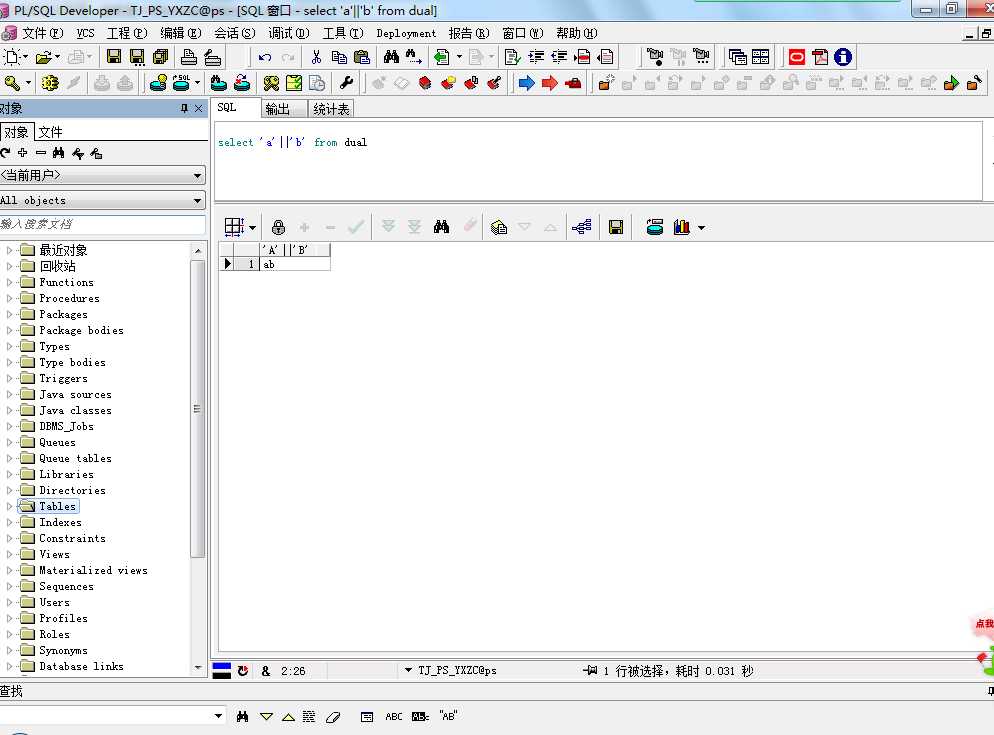
Task: Click the Rollback red arrow icon
Action: pyautogui.click(x=550, y=82)
